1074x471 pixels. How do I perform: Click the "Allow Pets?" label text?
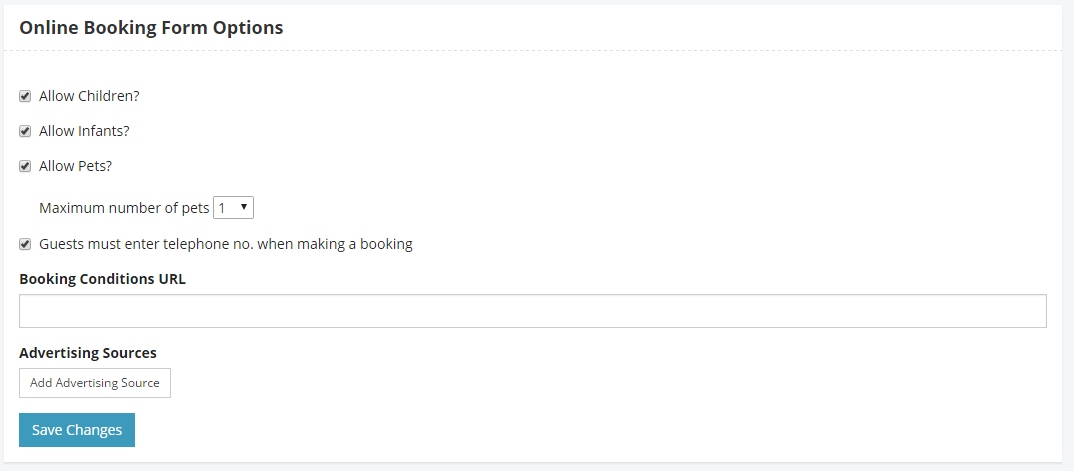75,166
